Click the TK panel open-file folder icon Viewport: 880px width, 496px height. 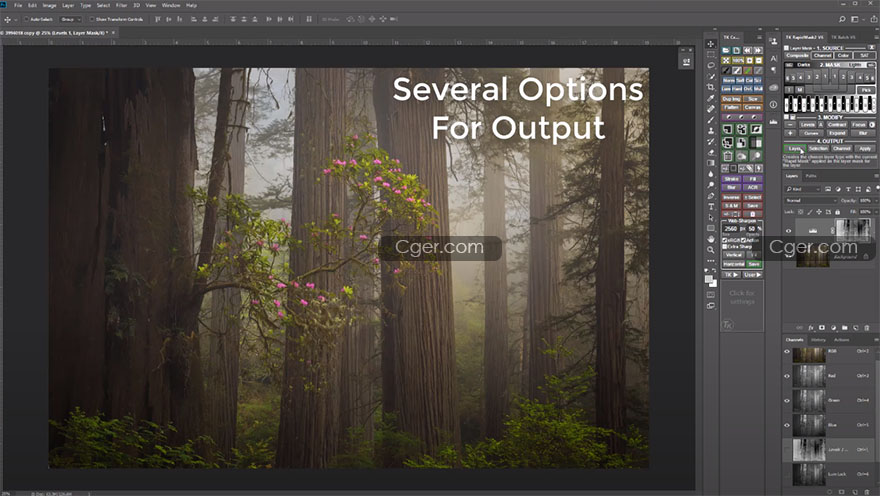726,50
